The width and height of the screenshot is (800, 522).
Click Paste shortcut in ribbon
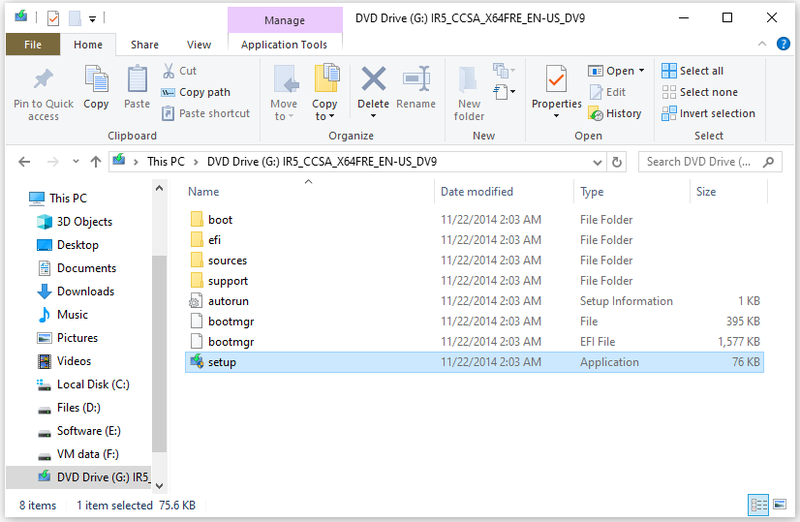pyautogui.click(x=206, y=113)
